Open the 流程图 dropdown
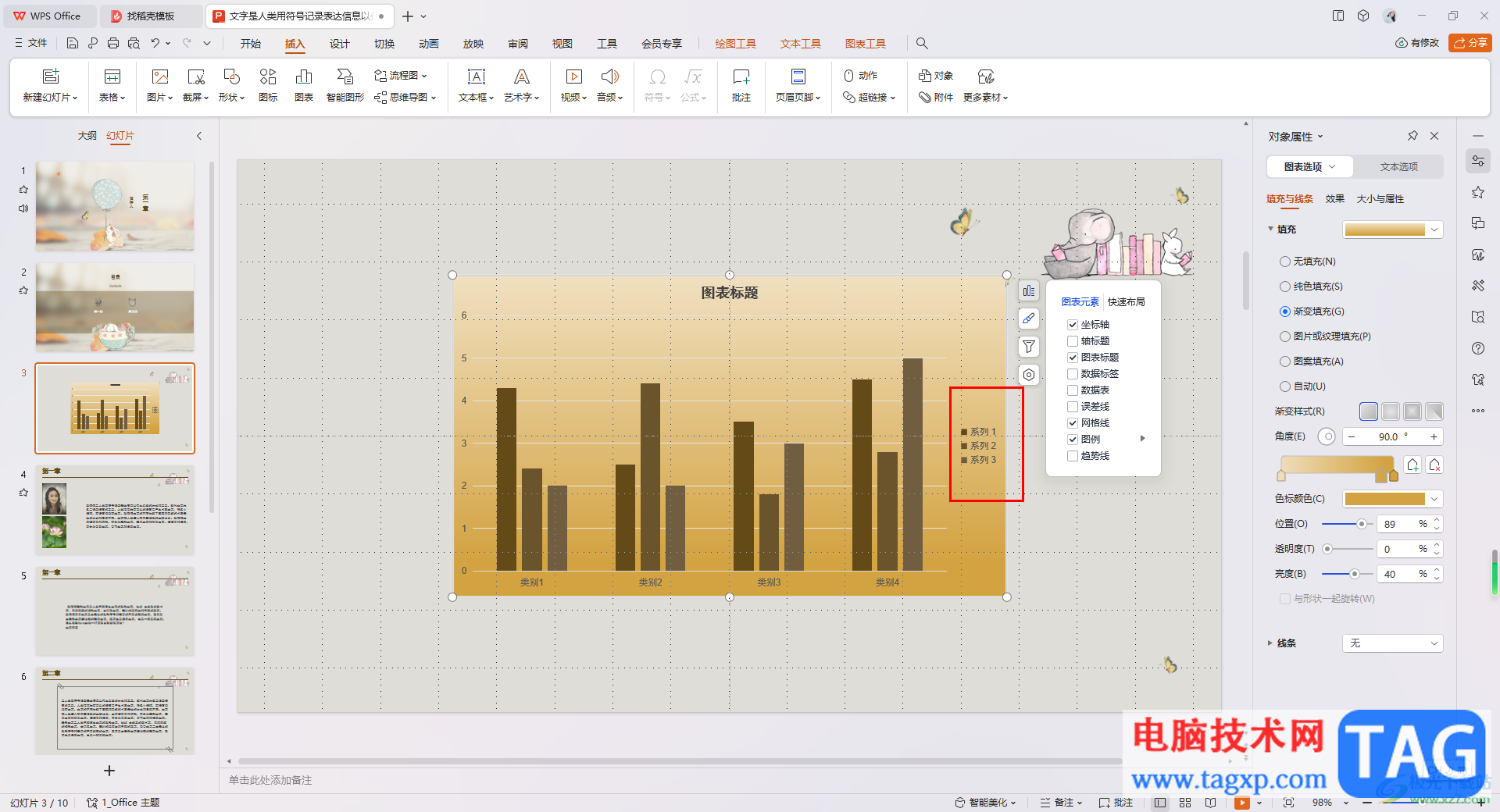Screen dimensions: 1500x812 pos(401,76)
